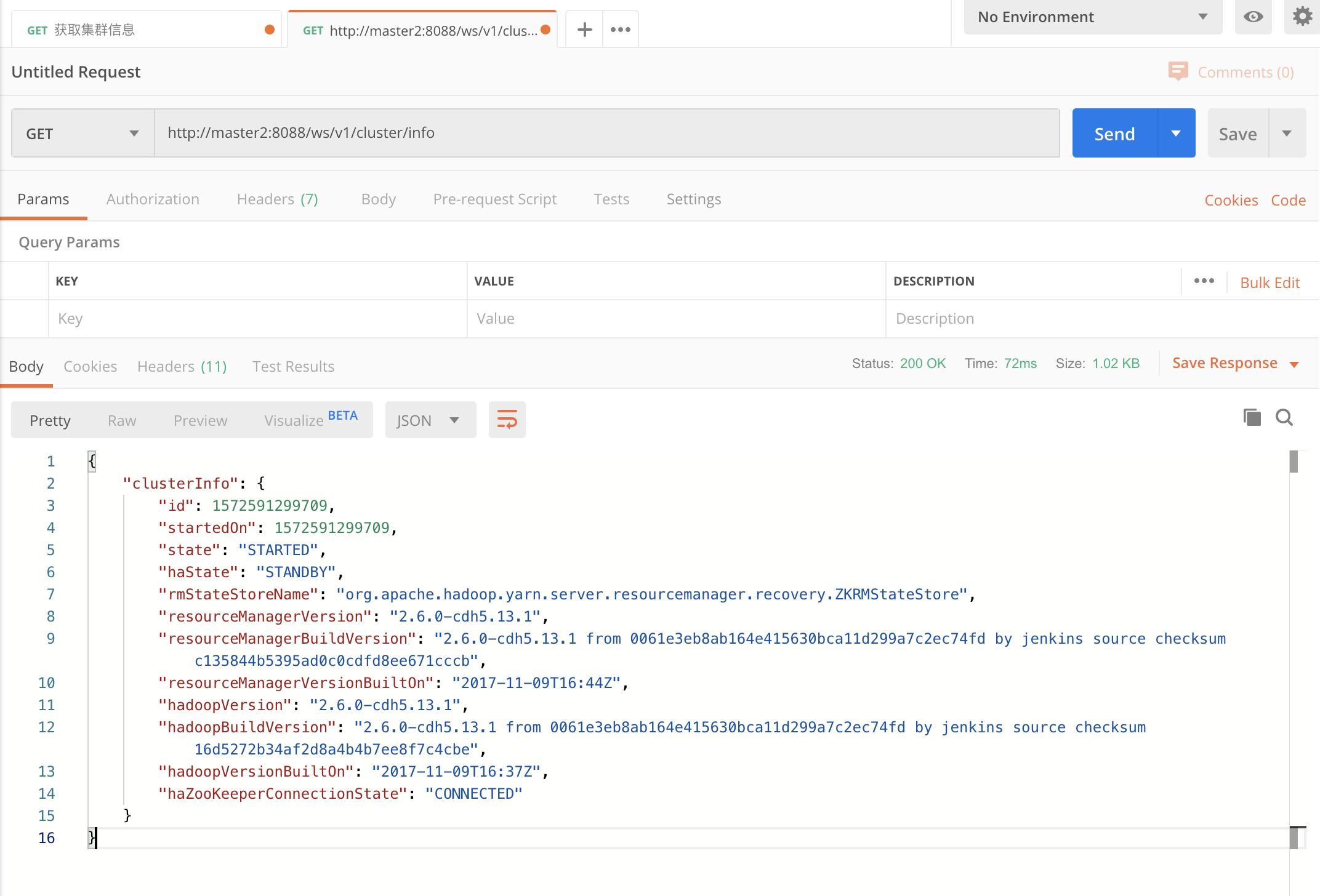Copy response body to clipboard

1252,418
